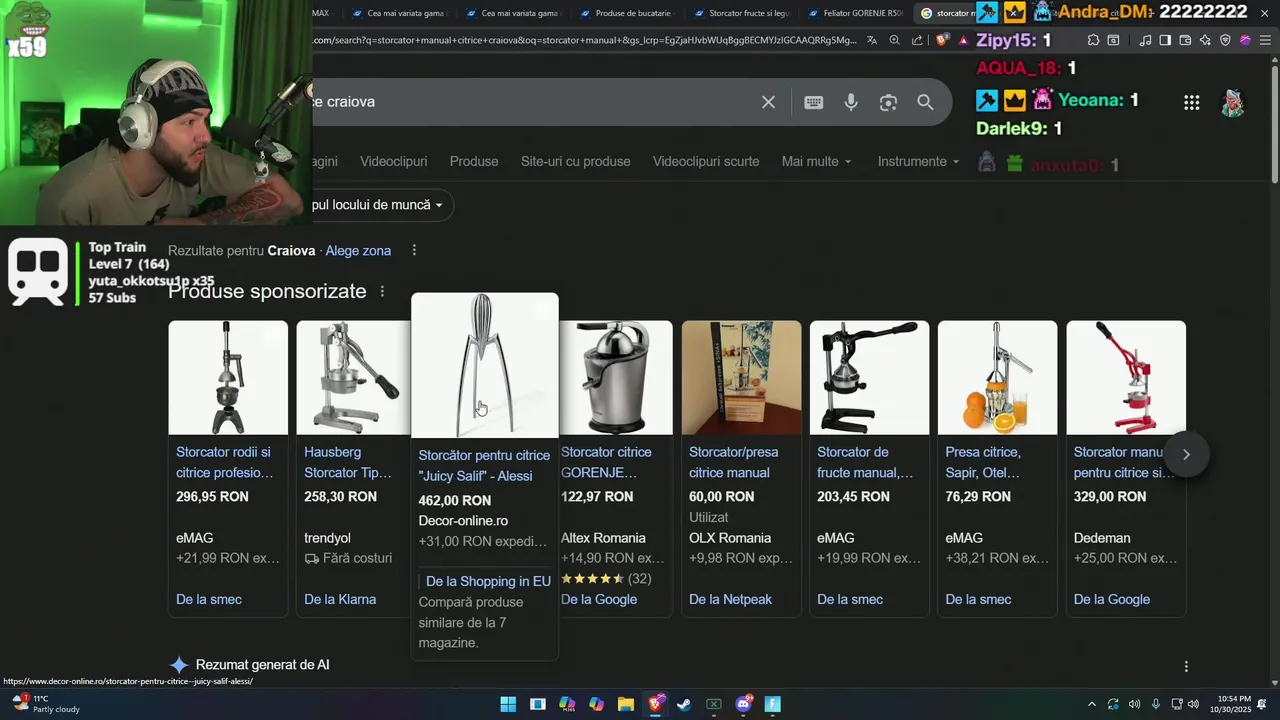
Task: Click the zoom icon in address bar
Action: [x=894, y=40]
